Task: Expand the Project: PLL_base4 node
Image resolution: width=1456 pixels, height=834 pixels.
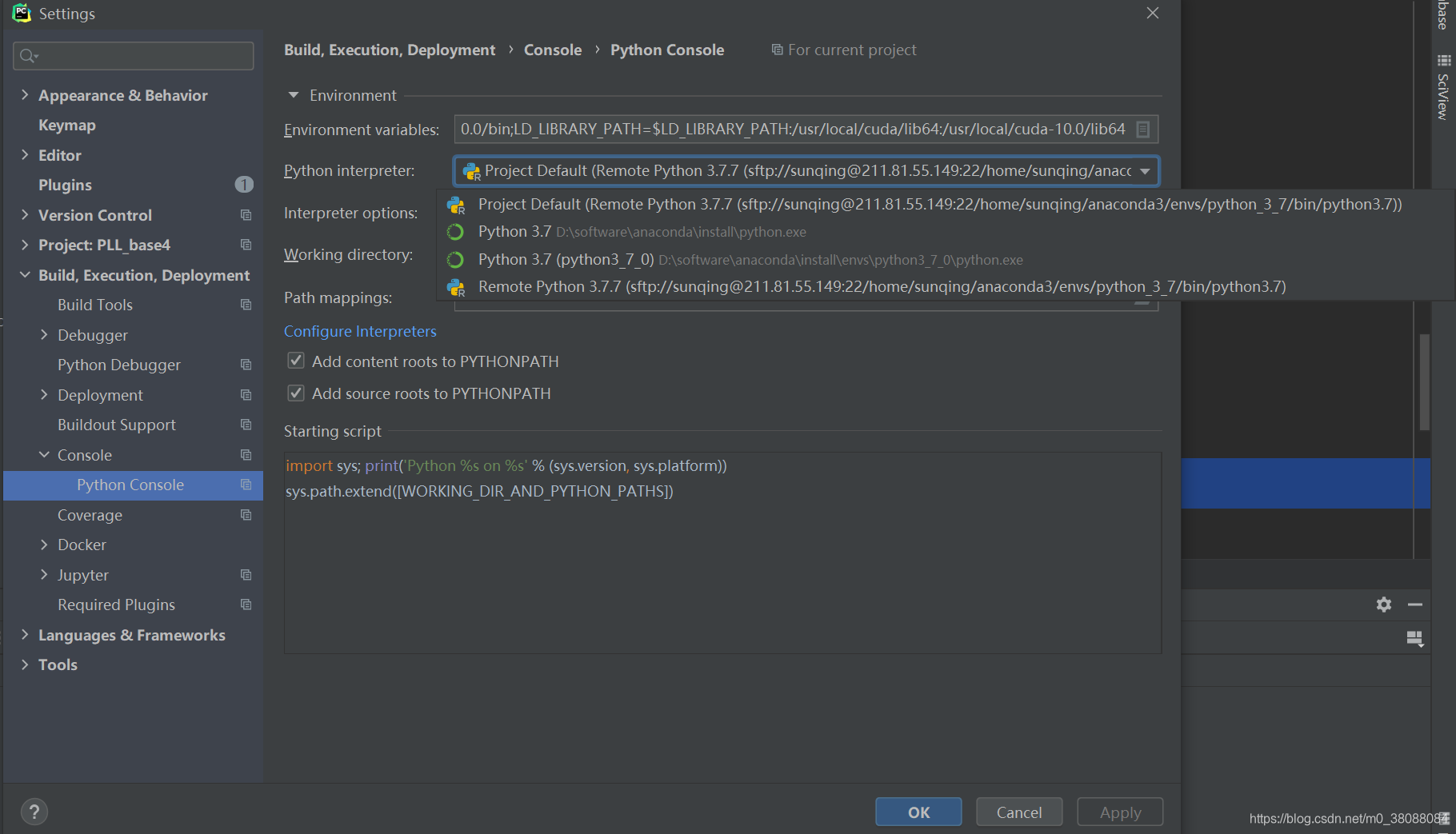Action: pyautogui.click(x=25, y=244)
